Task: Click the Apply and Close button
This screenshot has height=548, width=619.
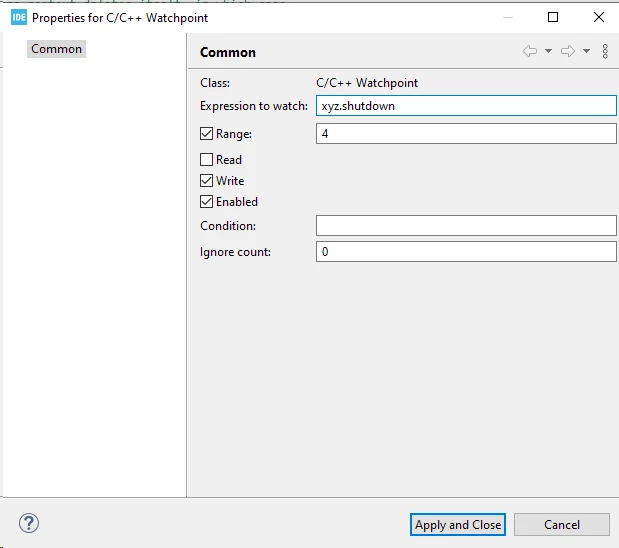Action: pyautogui.click(x=458, y=525)
